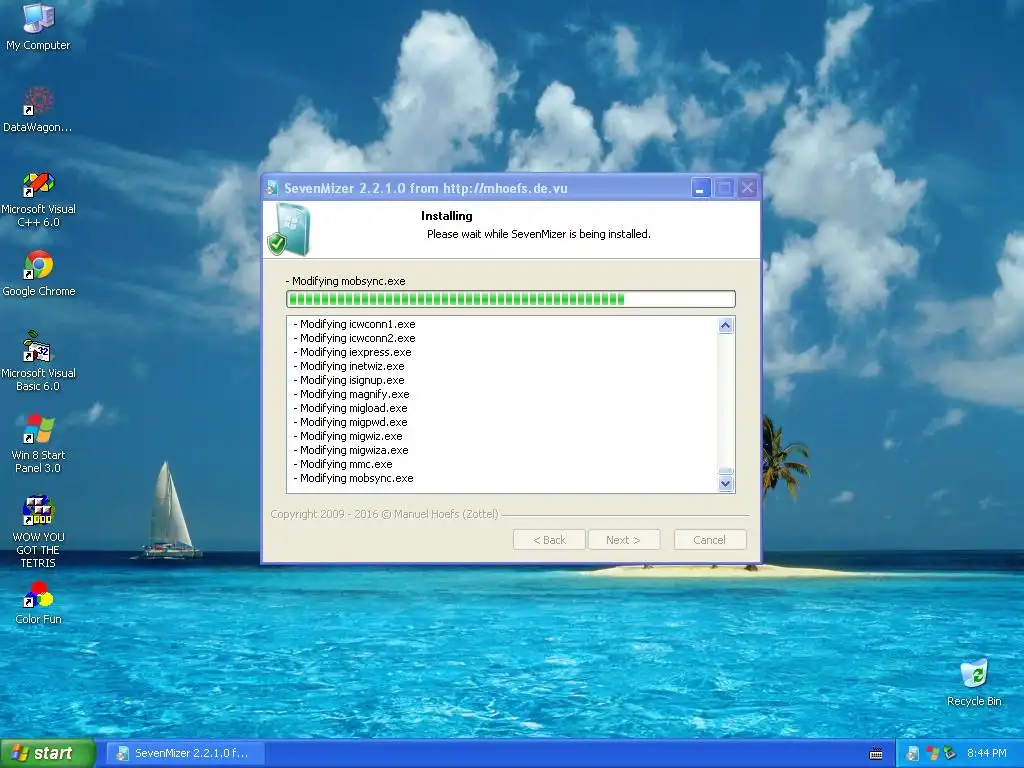The width and height of the screenshot is (1024, 768).
Task: Select the 'Modifying icwconn1.exe' log line
Action: [355, 324]
